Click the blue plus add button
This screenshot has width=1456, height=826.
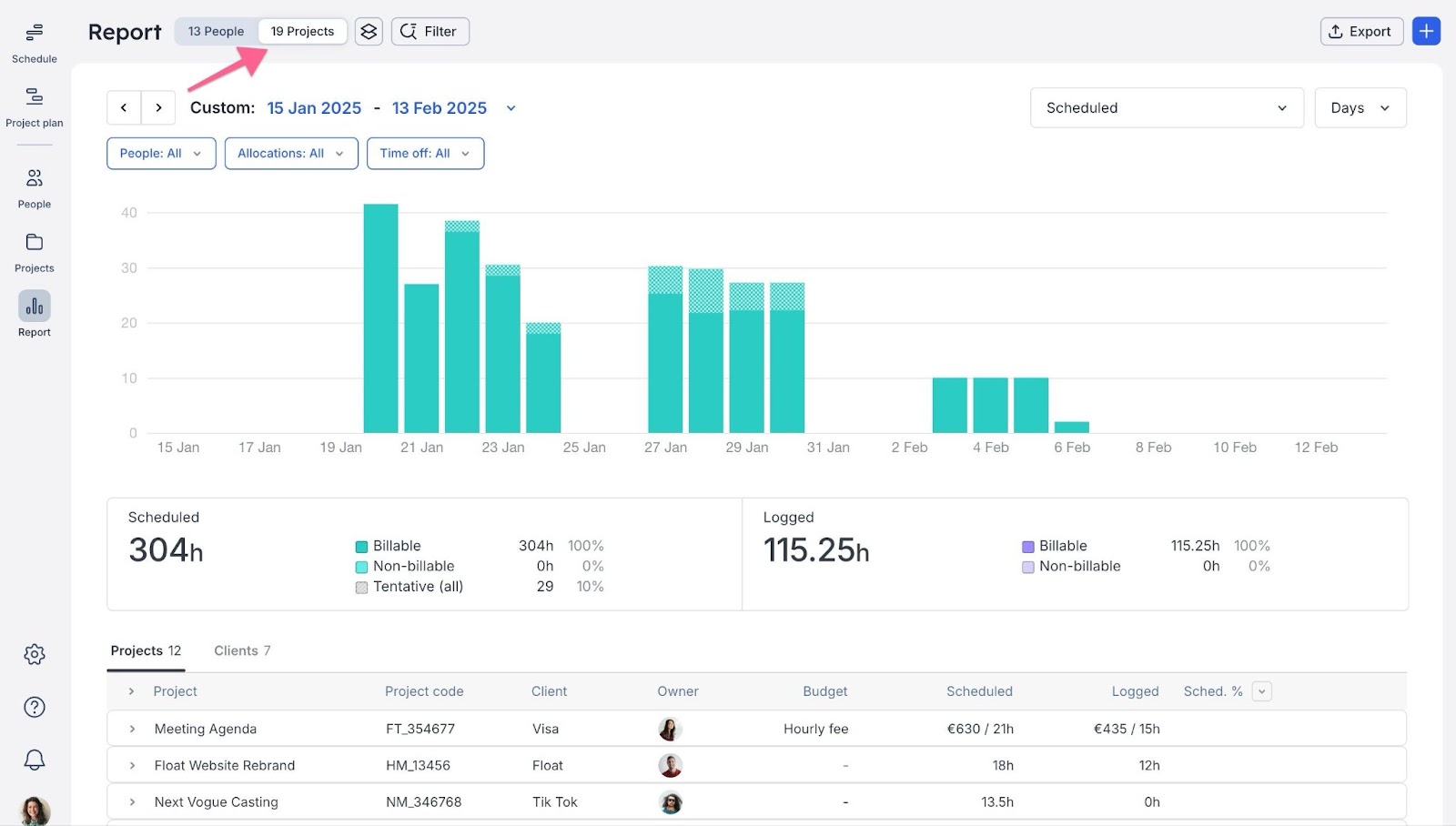click(x=1426, y=32)
